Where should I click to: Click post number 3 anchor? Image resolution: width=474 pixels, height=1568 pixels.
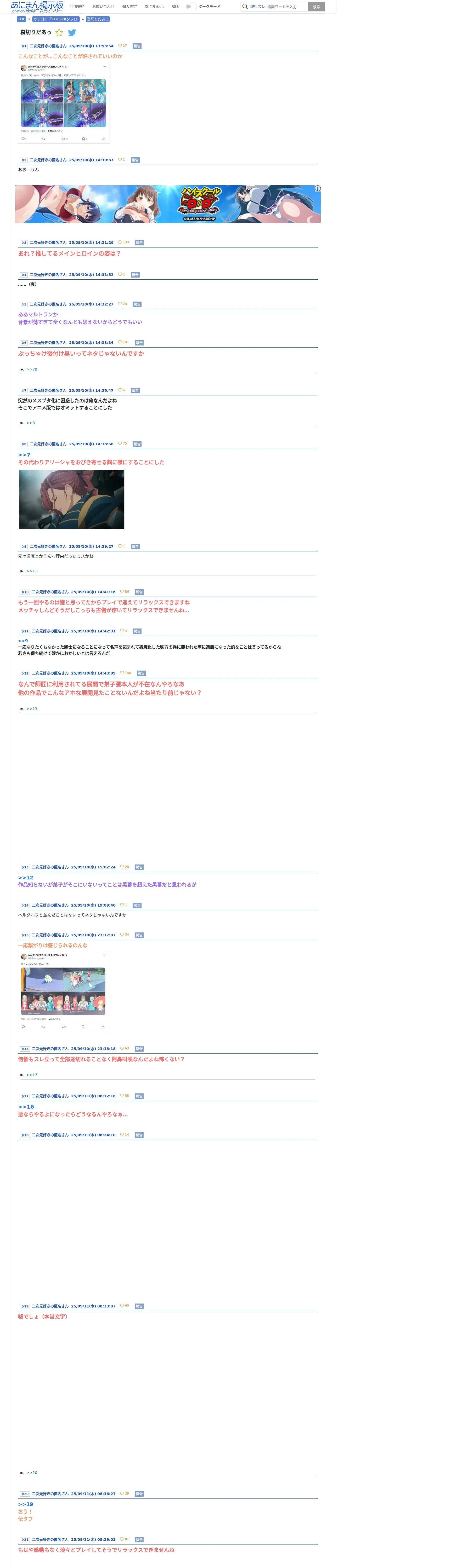[x=24, y=243]
